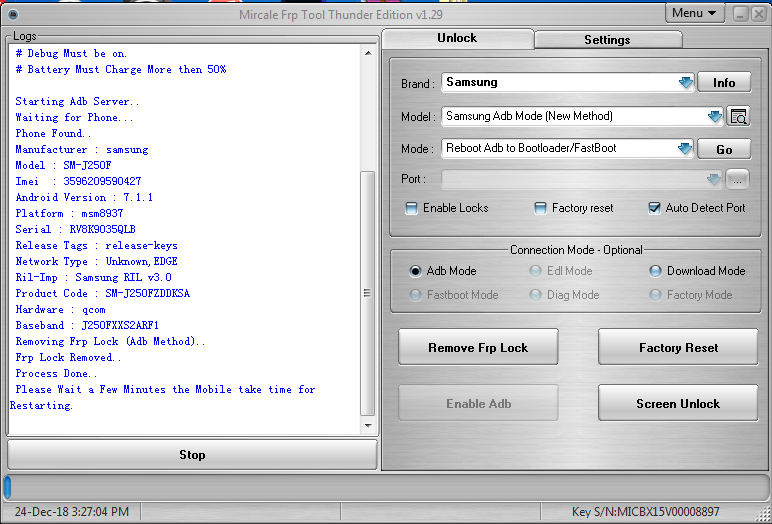Click Remove Frp Lock button
This screenshot has height=524, width=772.
478,347
